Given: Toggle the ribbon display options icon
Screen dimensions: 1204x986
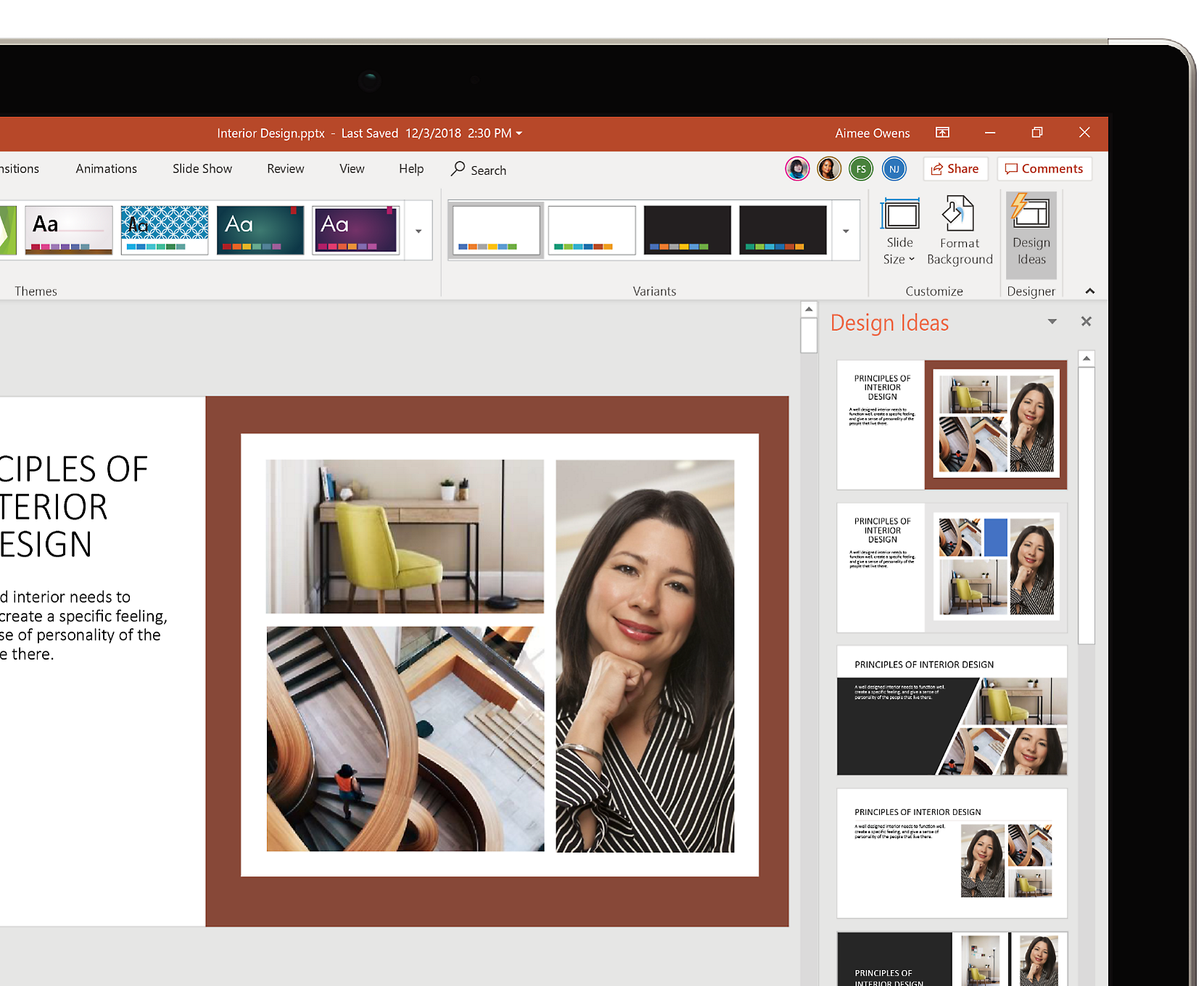Looking at the screenshot, I should (x=942, y=132).
